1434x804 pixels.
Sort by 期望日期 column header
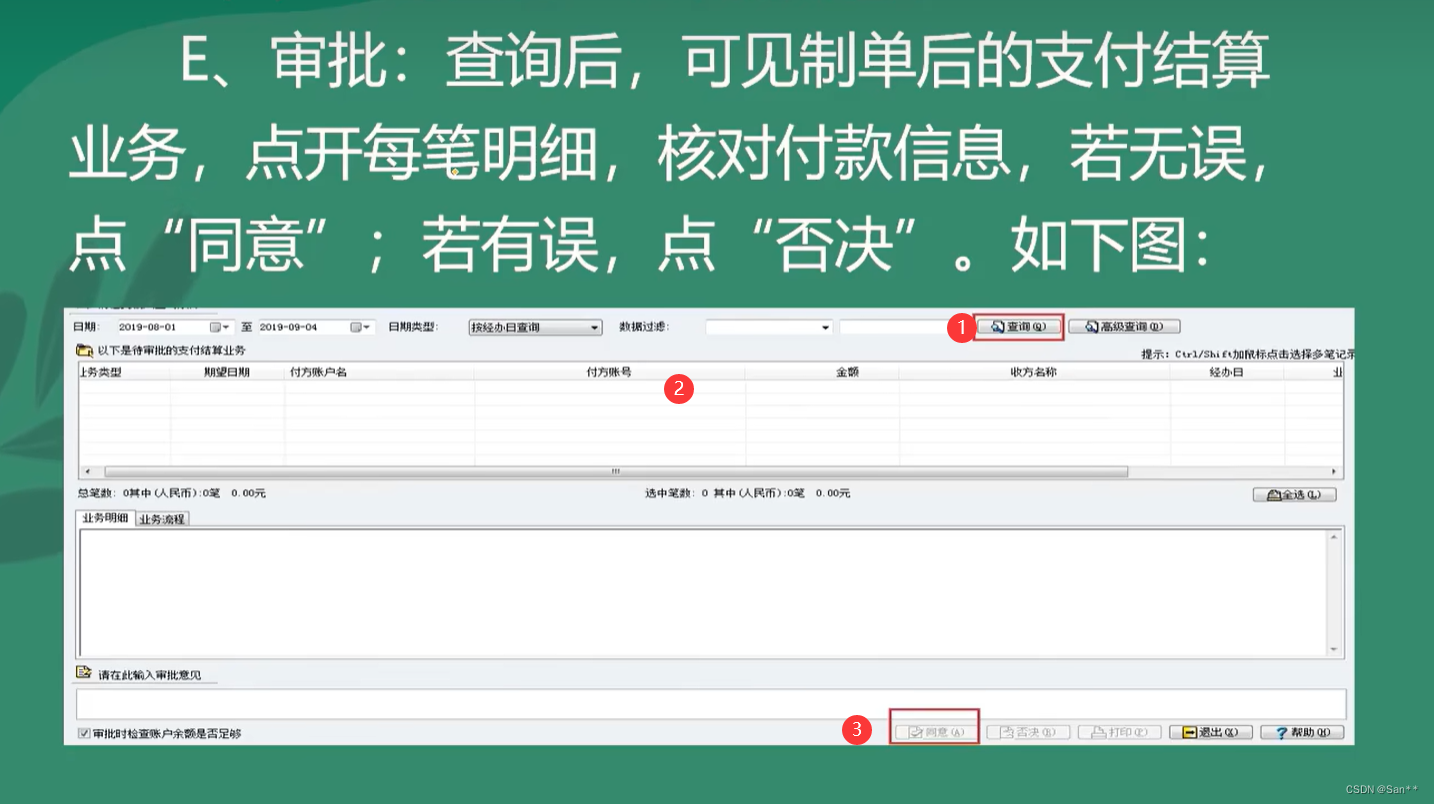[227, 372]
